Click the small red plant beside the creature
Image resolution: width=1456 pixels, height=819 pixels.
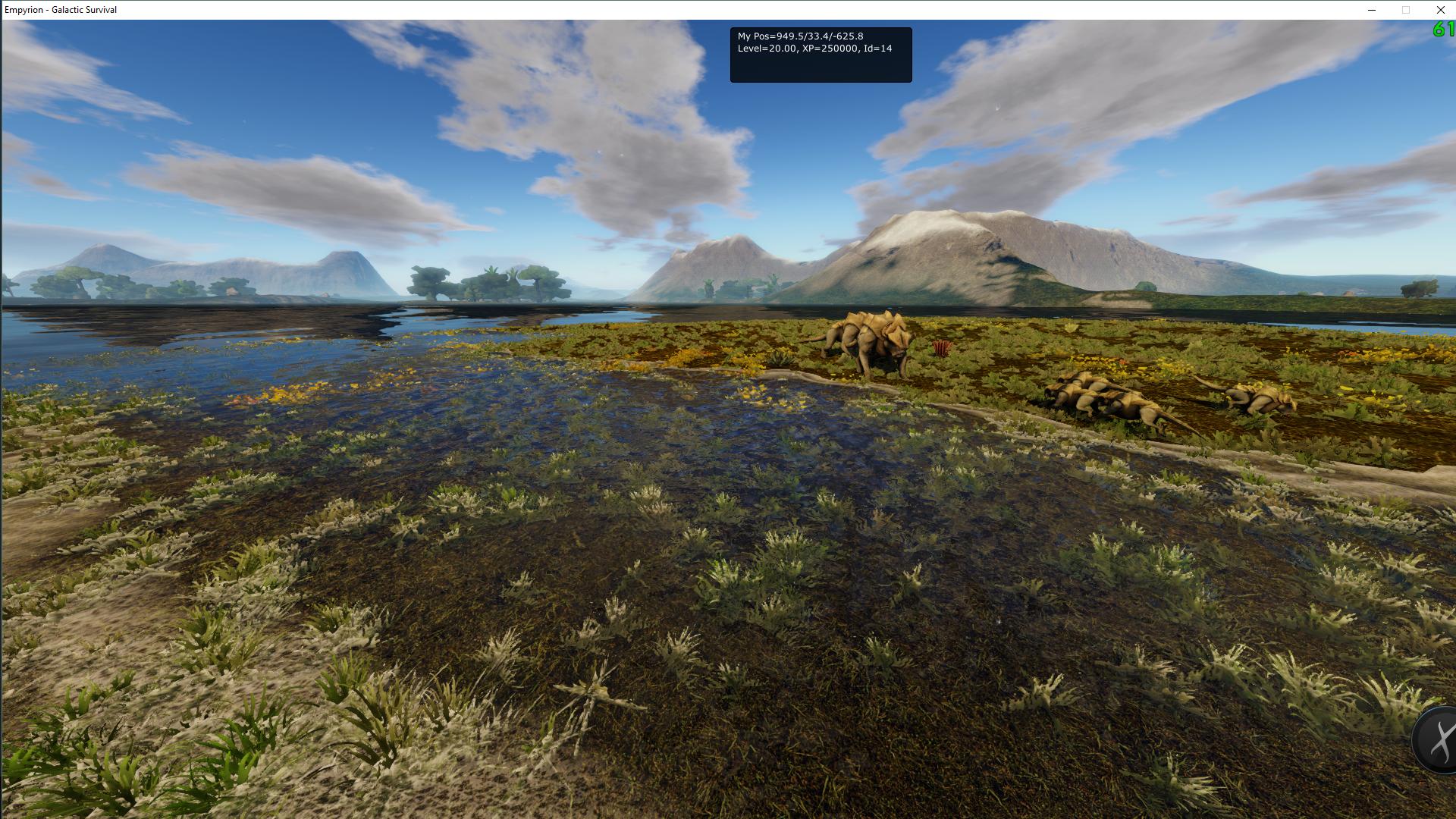pyautogui.click(x=942, y=348)
